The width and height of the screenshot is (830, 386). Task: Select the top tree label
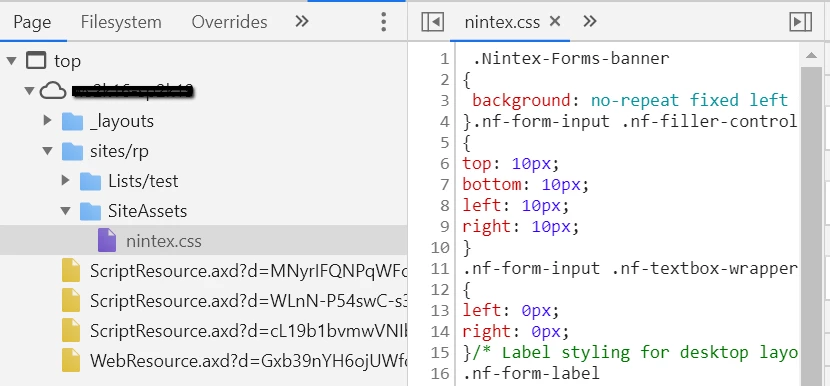pyautogui.click(x=67, y=61)
